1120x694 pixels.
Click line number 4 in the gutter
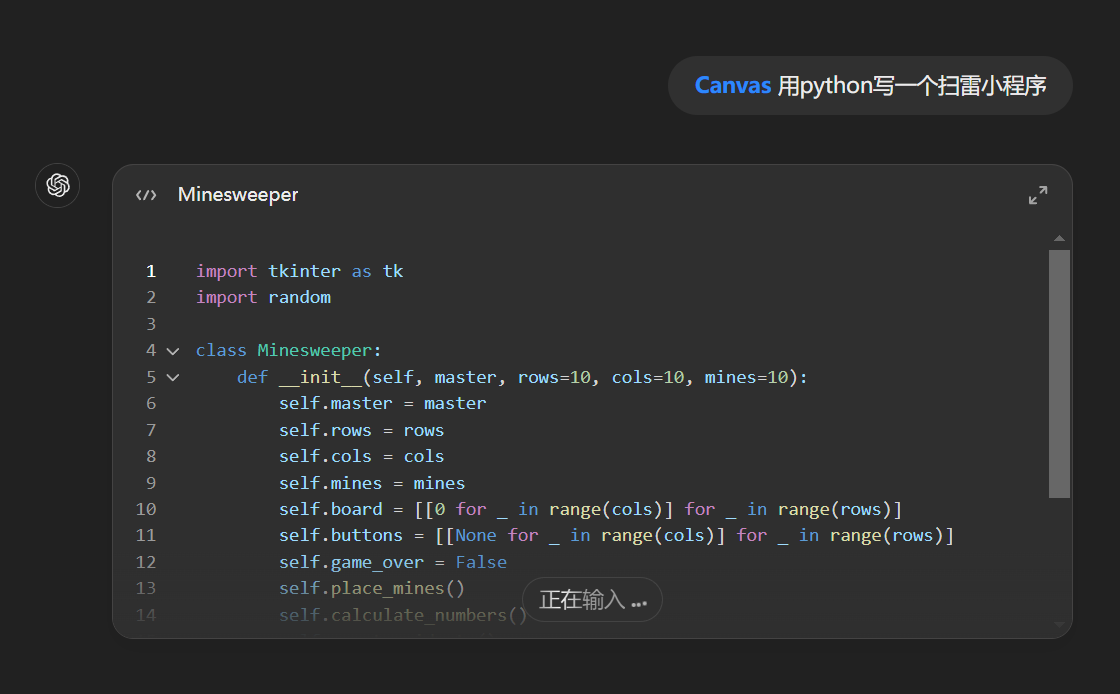click(151, 351)
